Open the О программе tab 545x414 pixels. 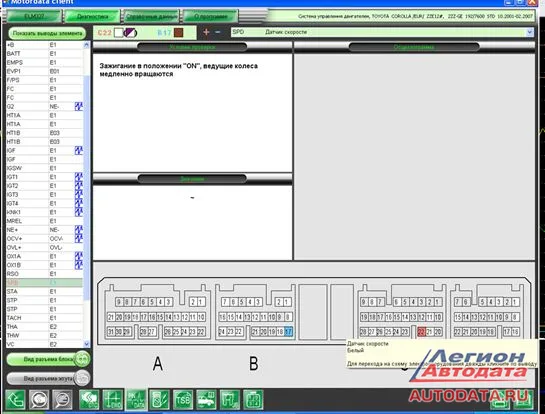pos(211,16)
